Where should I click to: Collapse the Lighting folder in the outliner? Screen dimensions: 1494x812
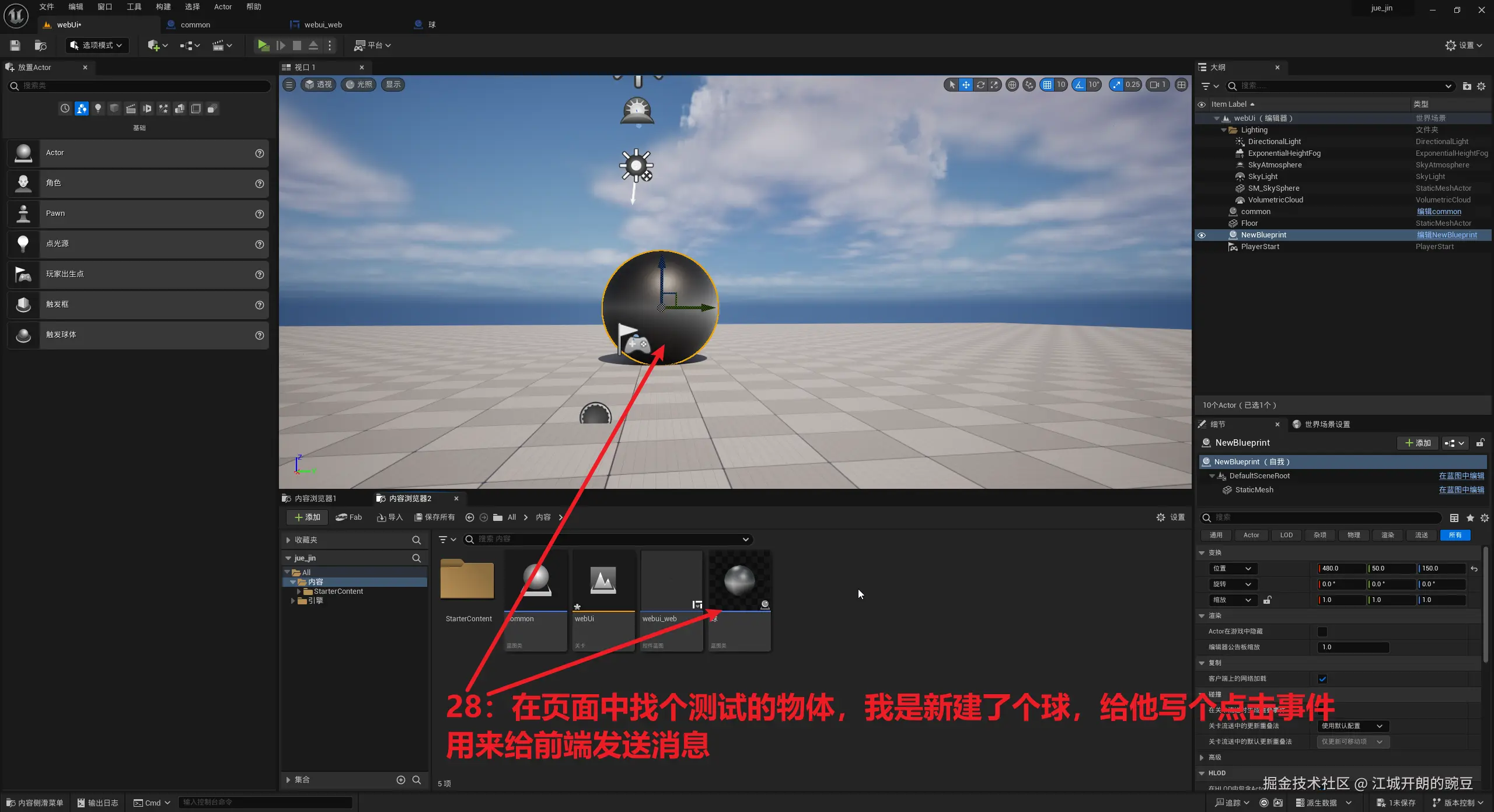tap(1224, 130)
